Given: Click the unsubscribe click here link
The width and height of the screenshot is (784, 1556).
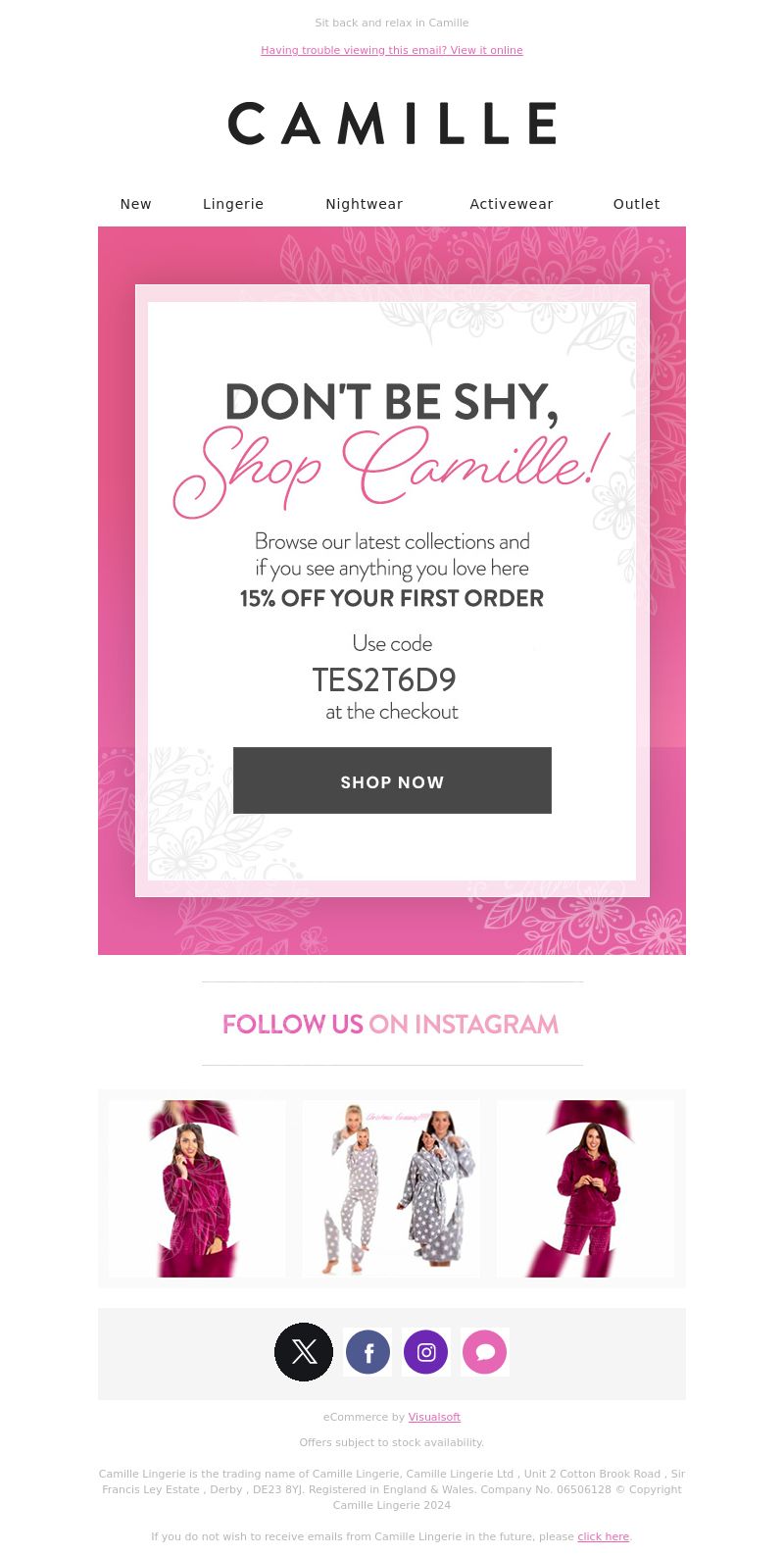Looking at the screenshot, I should (x=603, y=1536).
